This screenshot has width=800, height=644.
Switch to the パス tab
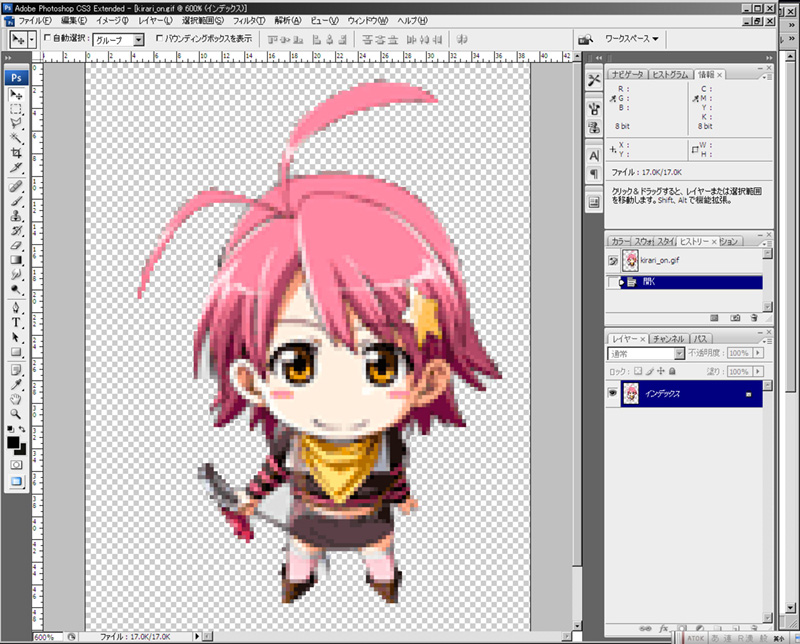(701, 338)
